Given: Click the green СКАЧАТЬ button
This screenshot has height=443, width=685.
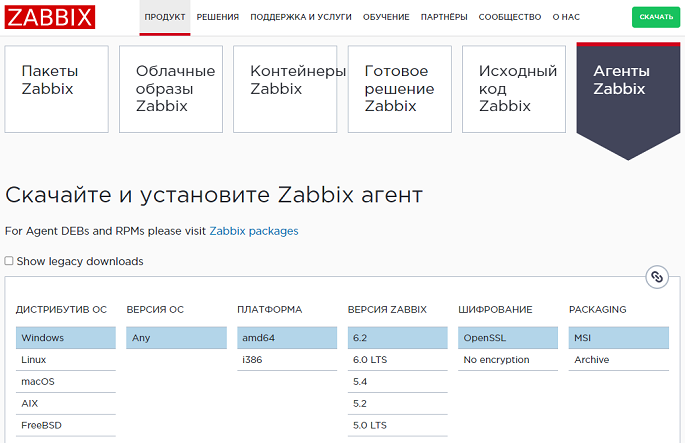Looking at the screenshot, I should point(656,17).
